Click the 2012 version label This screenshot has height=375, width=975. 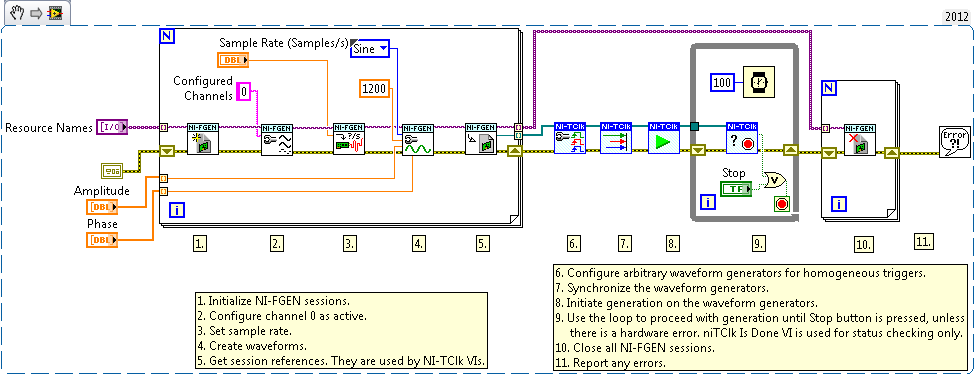[x=956, y=16]
